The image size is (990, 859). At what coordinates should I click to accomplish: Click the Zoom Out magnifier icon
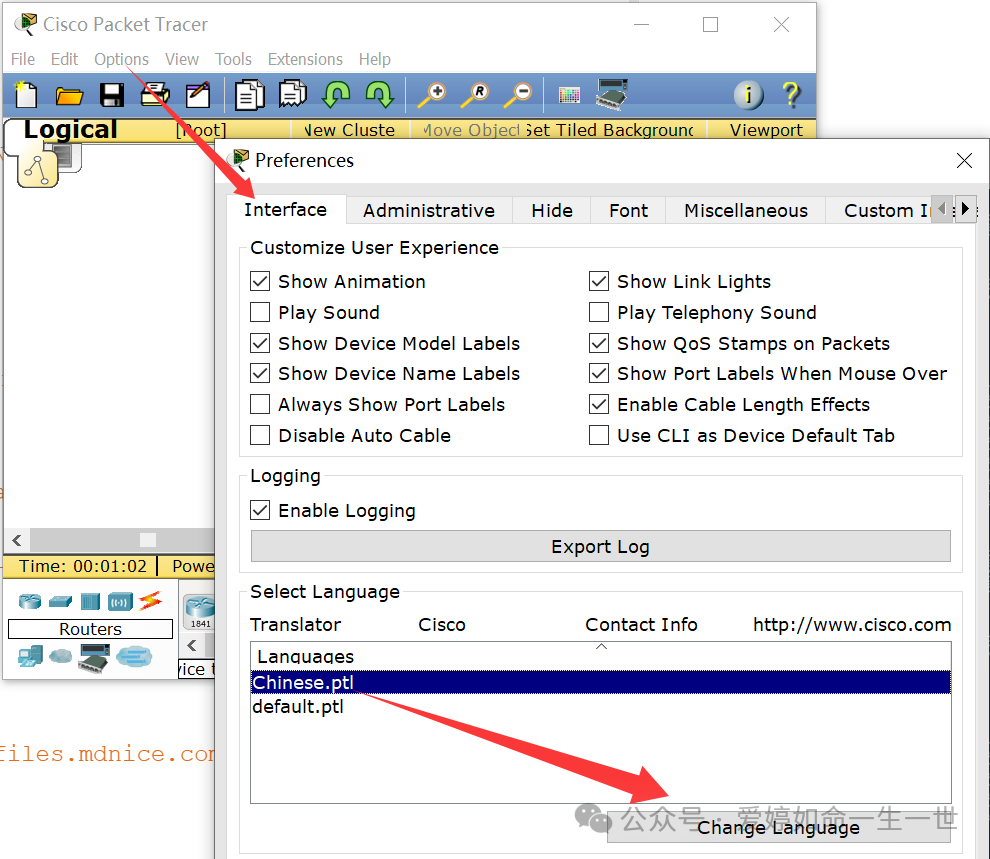tap(518, 95)
